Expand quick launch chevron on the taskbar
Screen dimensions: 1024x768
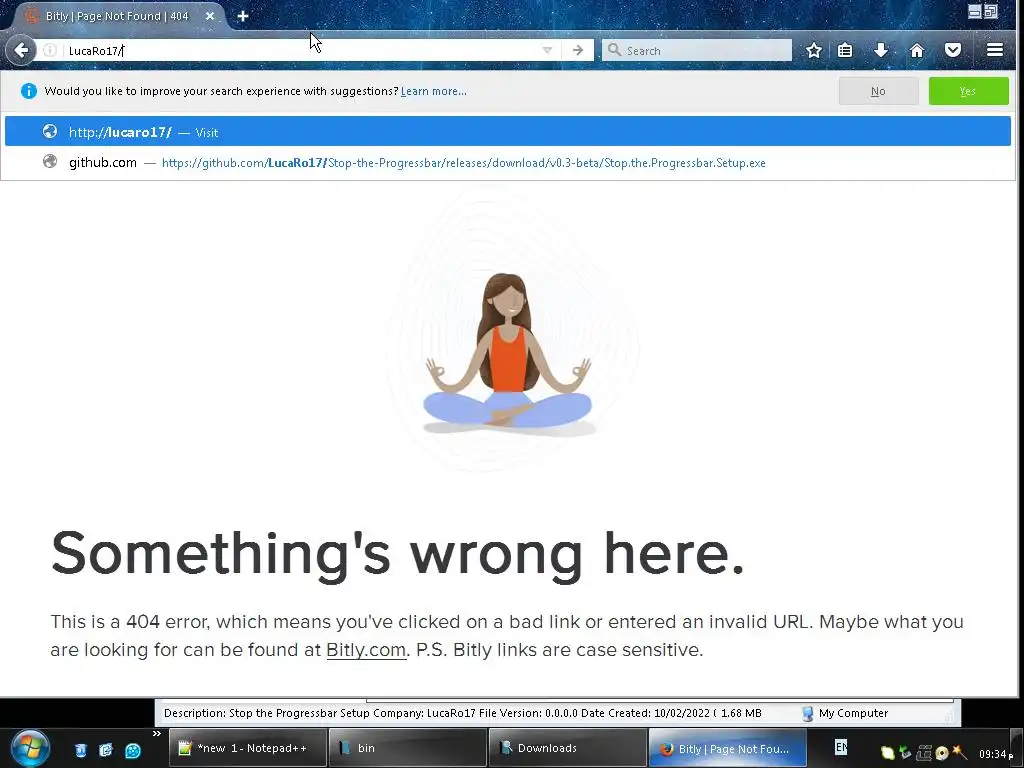(157, 734)
